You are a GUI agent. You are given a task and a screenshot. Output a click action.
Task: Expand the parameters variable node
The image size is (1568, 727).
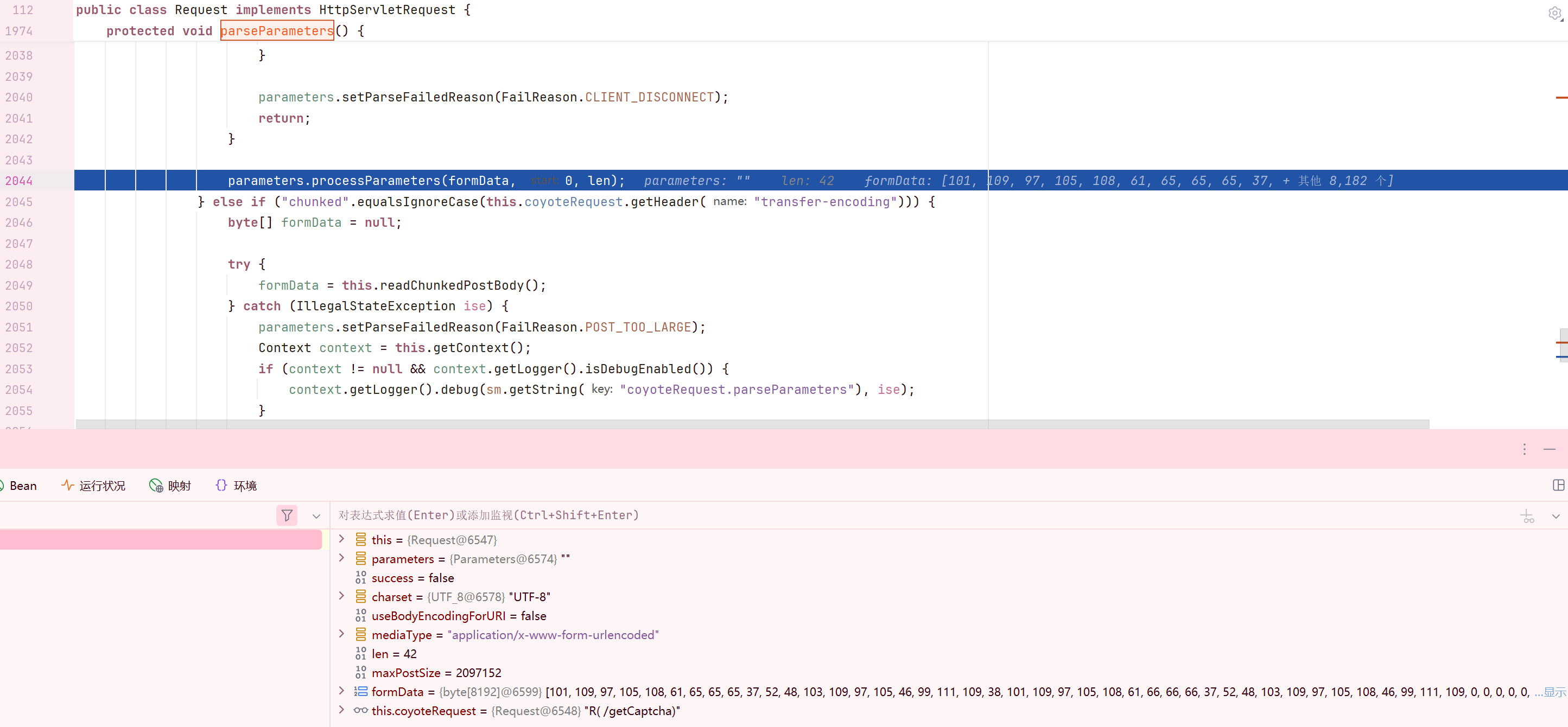coord(341,558)
